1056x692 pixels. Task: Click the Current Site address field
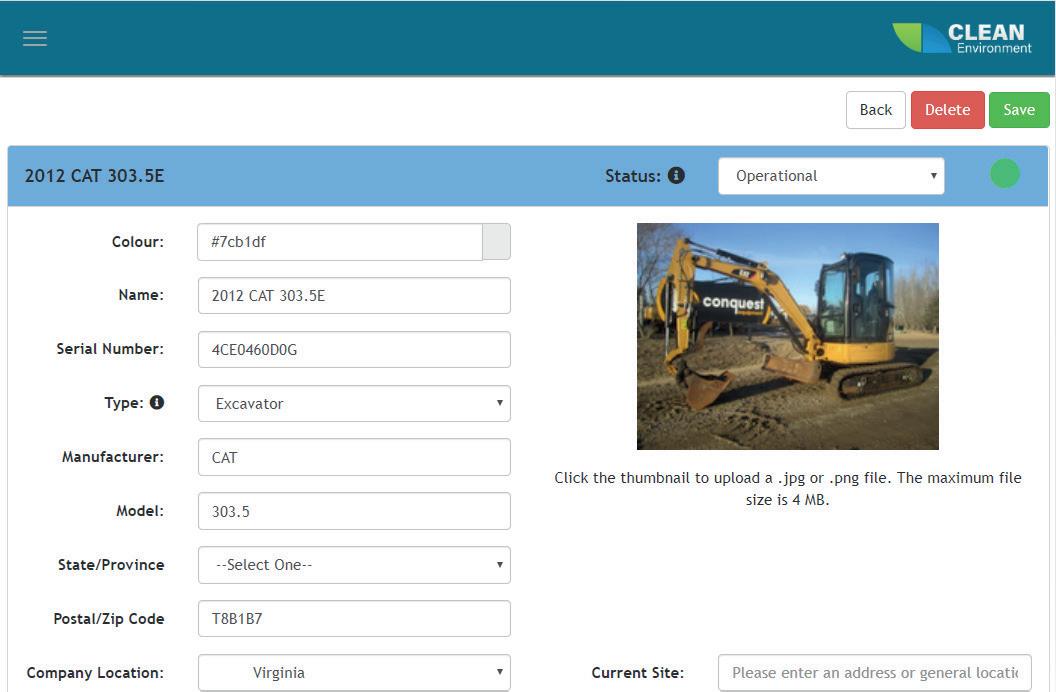tap(875, 672)
